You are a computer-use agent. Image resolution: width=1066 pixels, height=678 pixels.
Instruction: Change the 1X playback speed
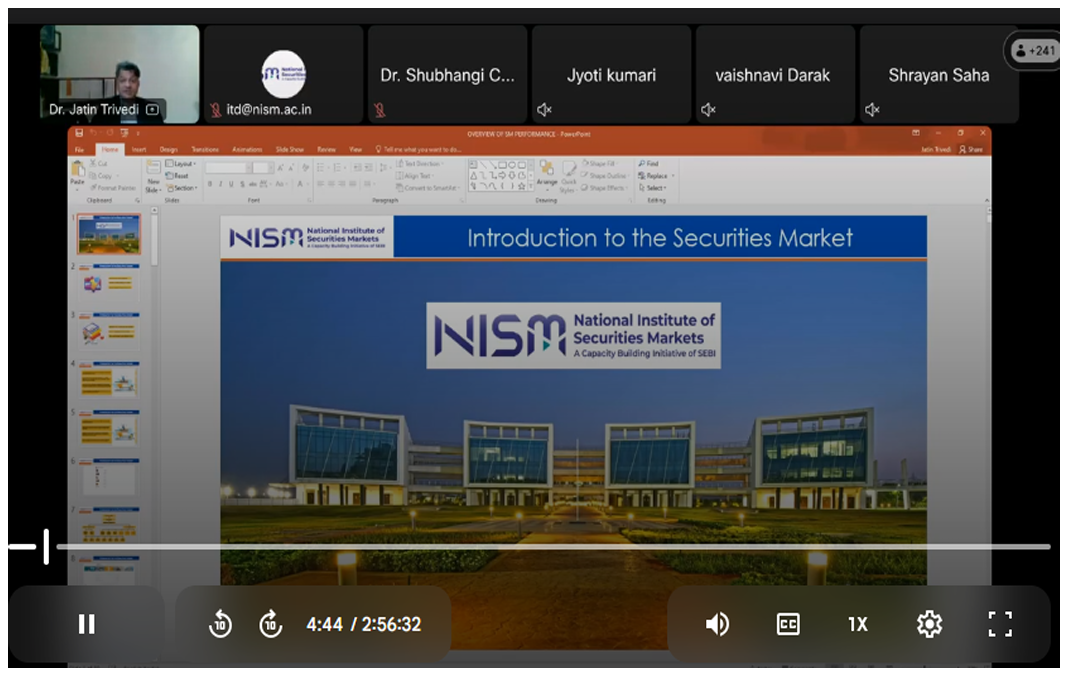pos(857,624)
